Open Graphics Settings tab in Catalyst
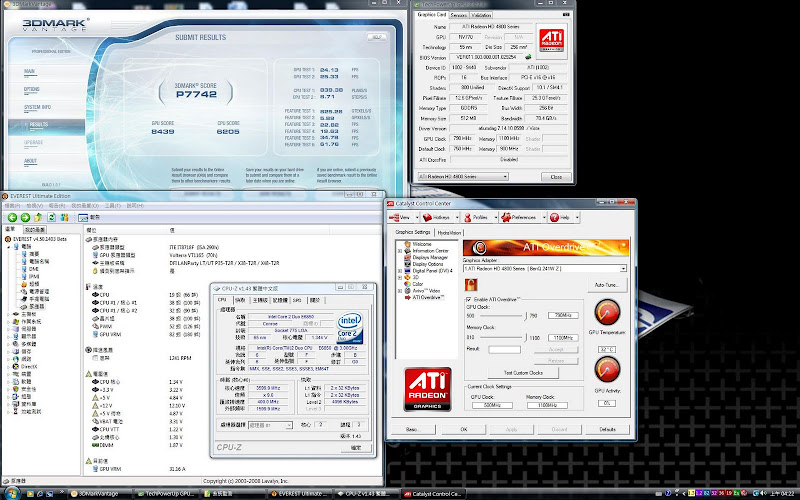The image size is (800, 500). pyautogui.click(x=413, y=232)
